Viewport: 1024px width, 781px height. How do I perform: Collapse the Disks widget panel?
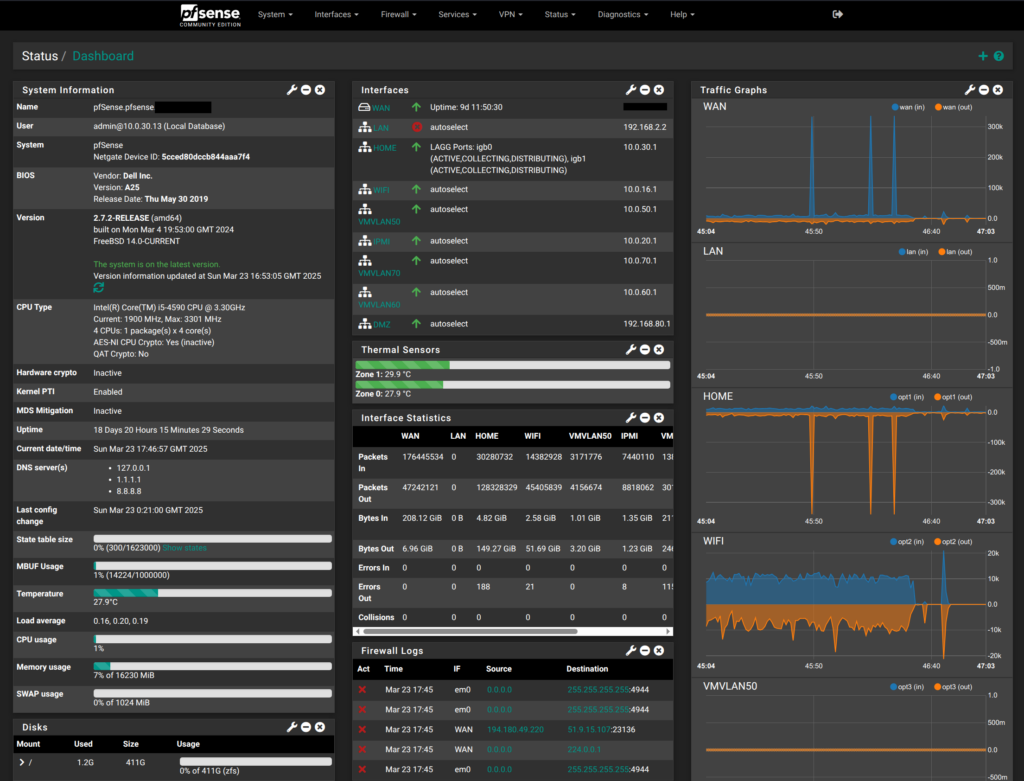pos(306,727)
